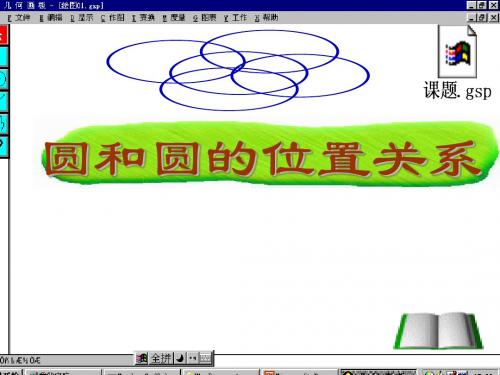Viewport: 500px width, 375px height.
Task: Select the Straightedge line tool
Action: point(3,102)
